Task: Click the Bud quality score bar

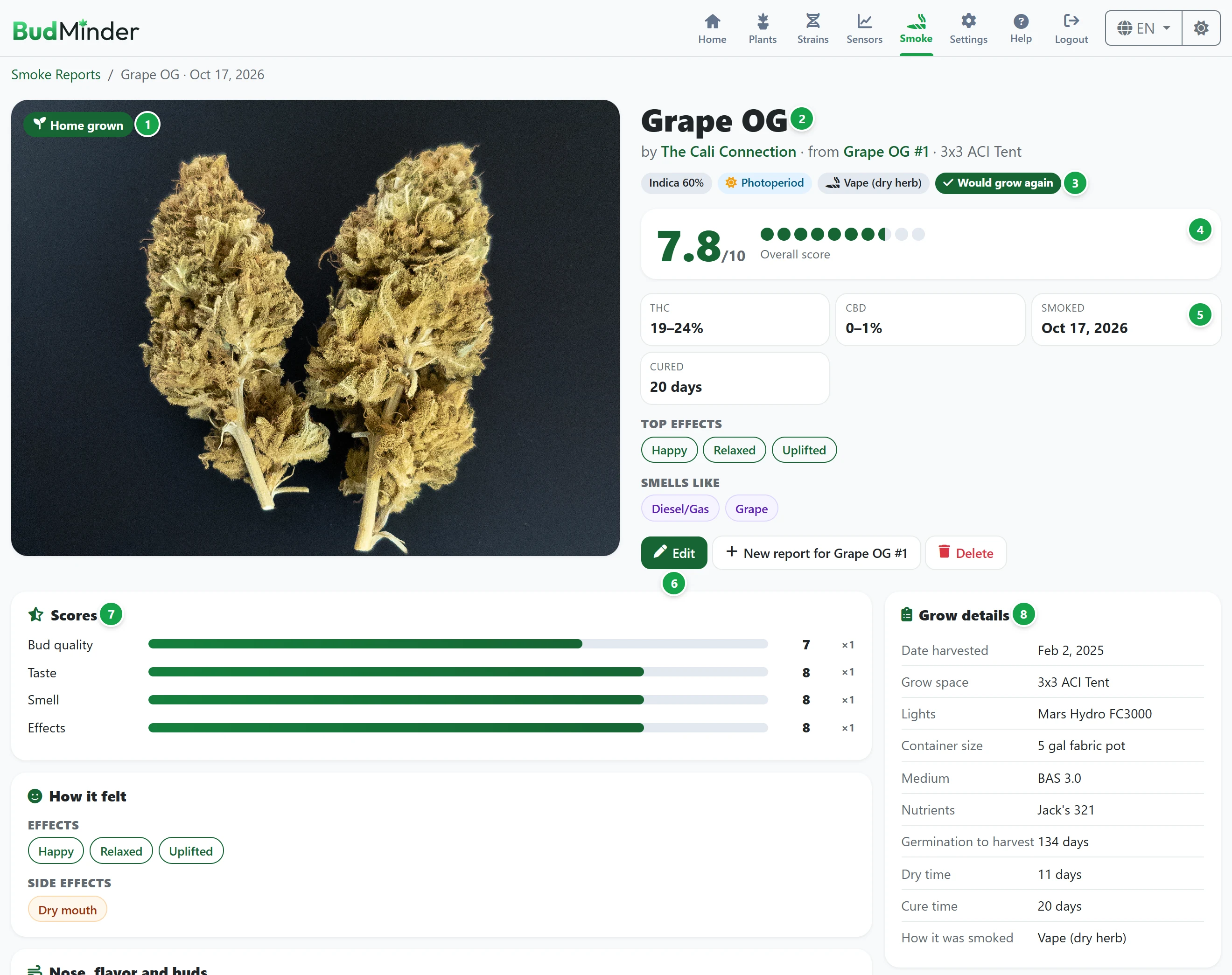Action: 458,645
